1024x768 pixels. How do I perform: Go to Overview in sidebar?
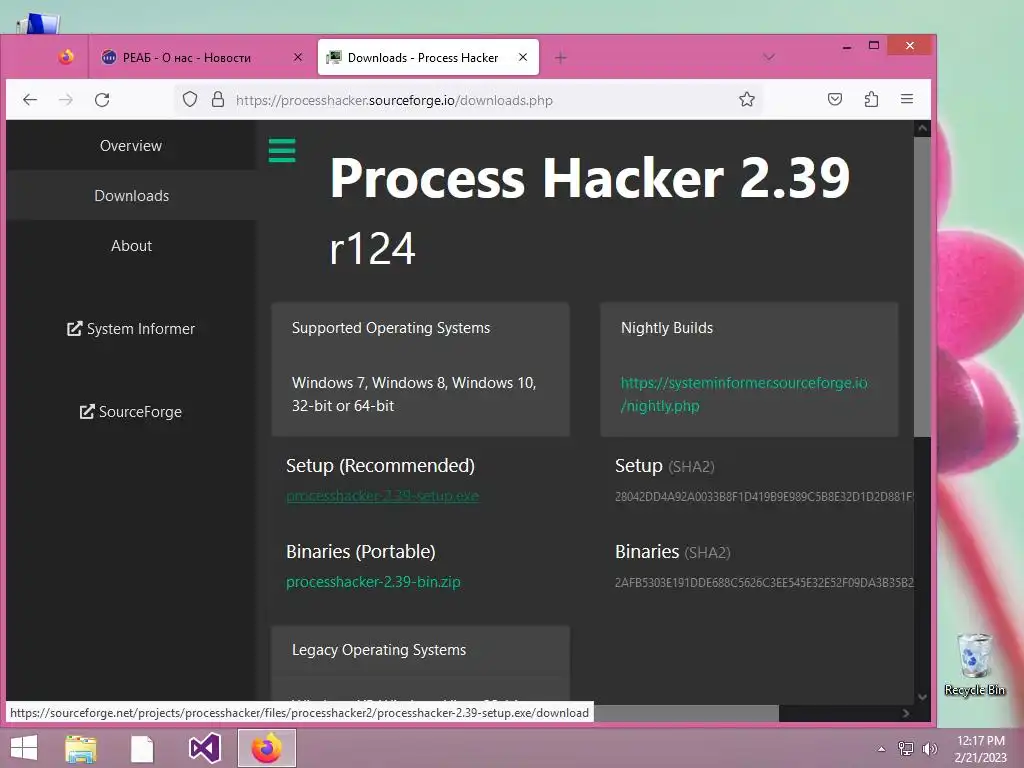coord(131,146)
